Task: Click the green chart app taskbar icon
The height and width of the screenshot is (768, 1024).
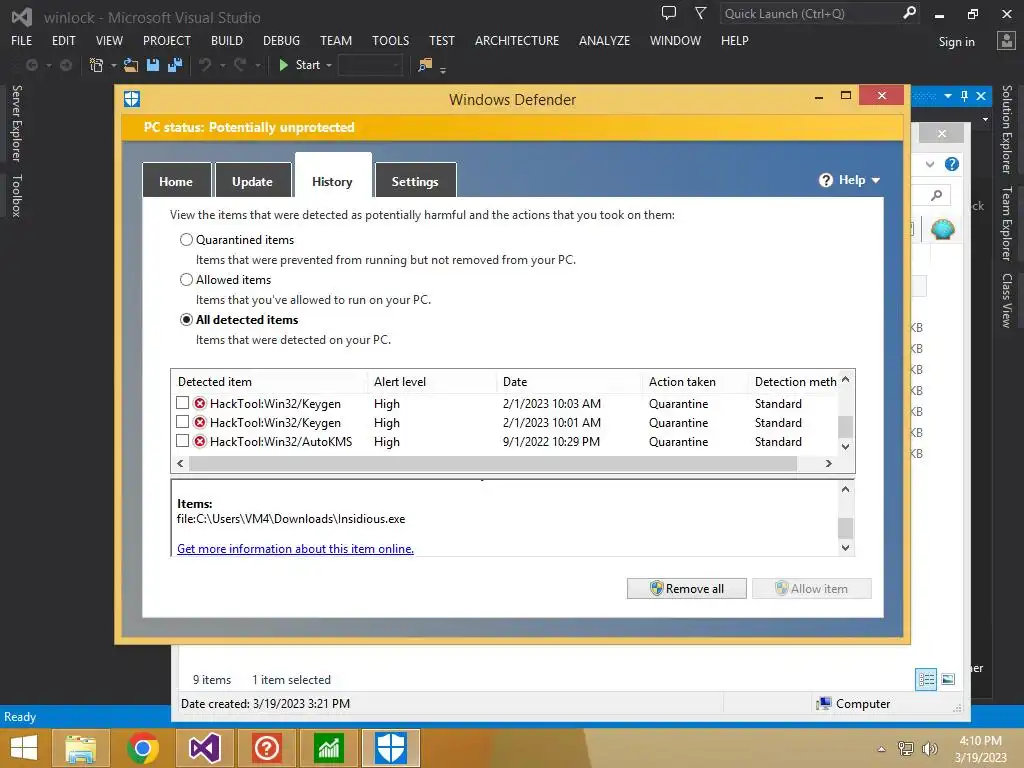Action: point(328,748)
